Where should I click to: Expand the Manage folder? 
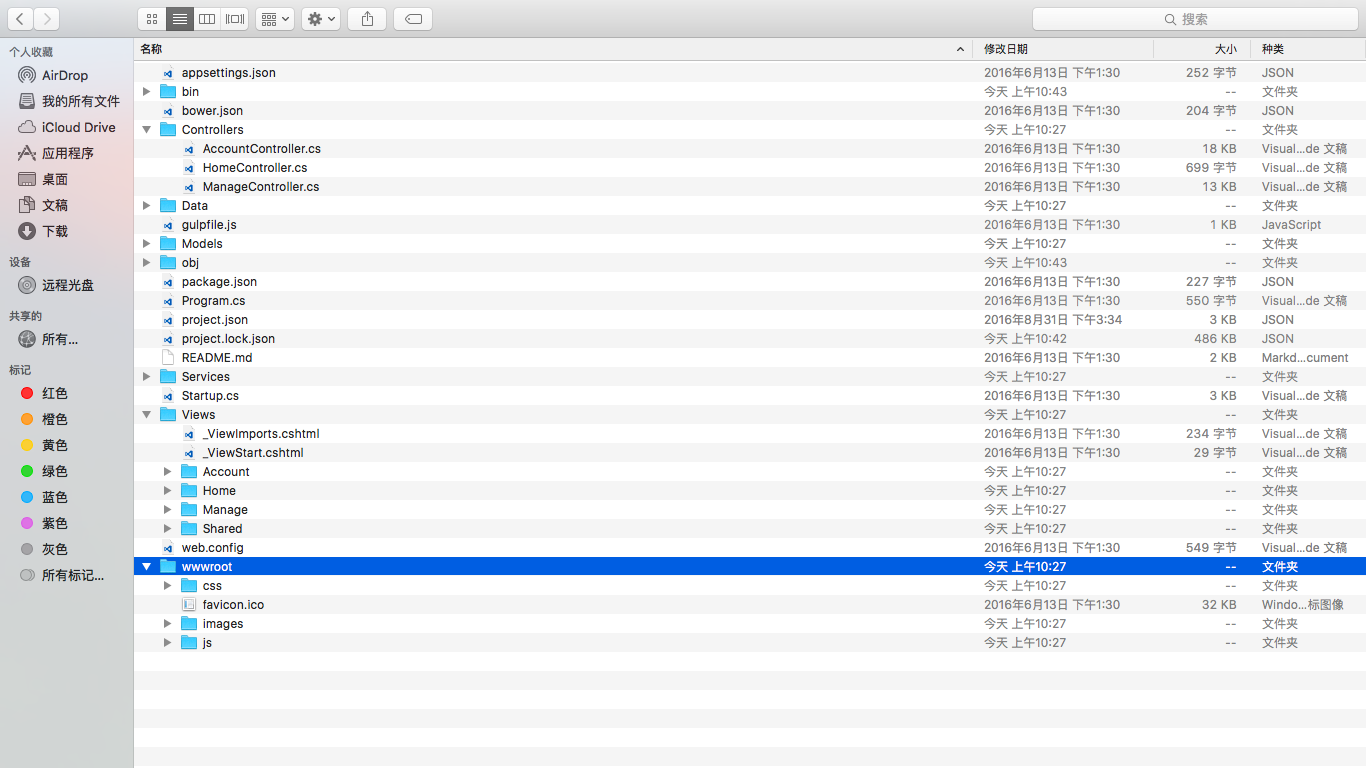click(167, 509)
